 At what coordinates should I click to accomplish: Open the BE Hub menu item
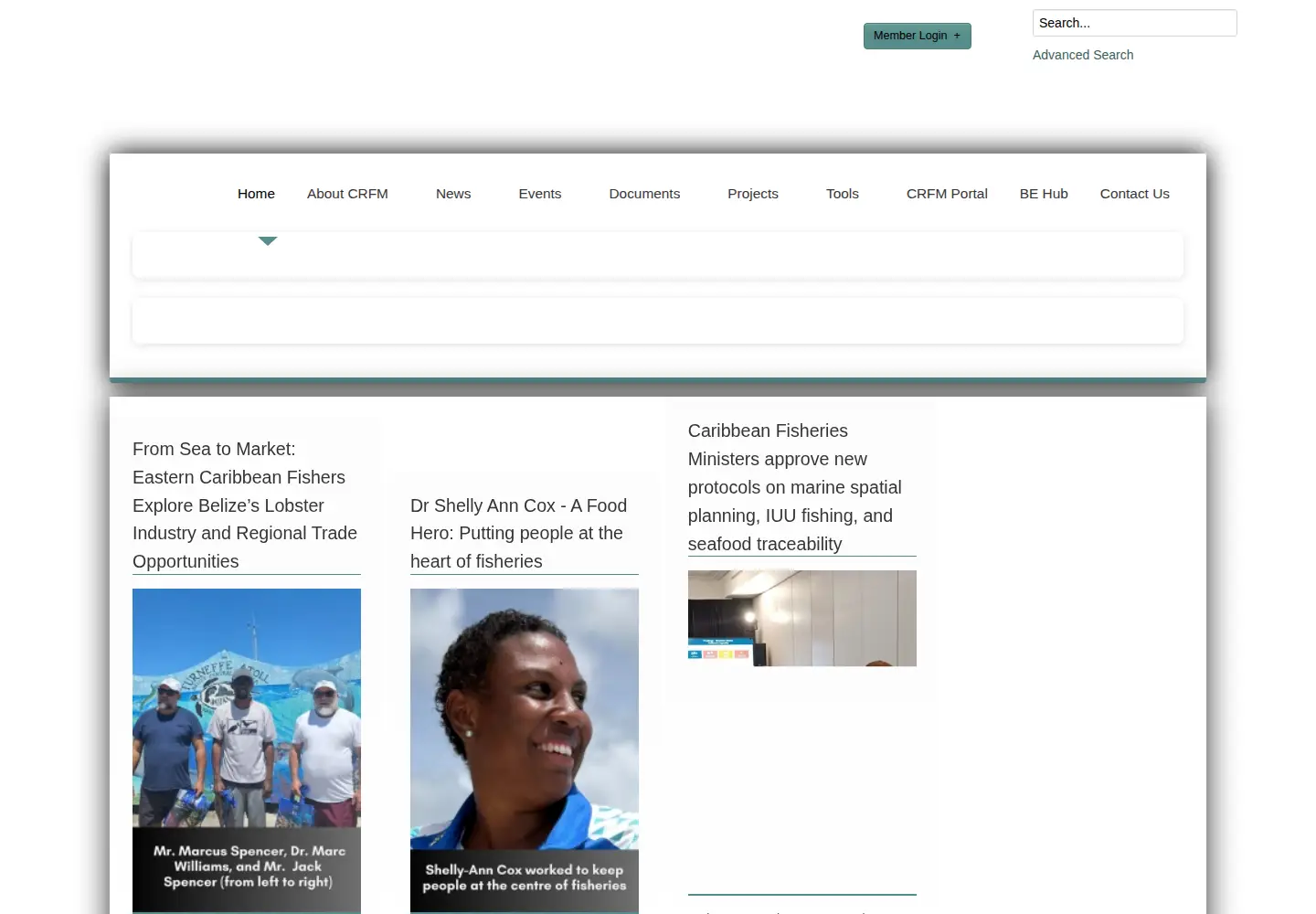[1044, 194]
